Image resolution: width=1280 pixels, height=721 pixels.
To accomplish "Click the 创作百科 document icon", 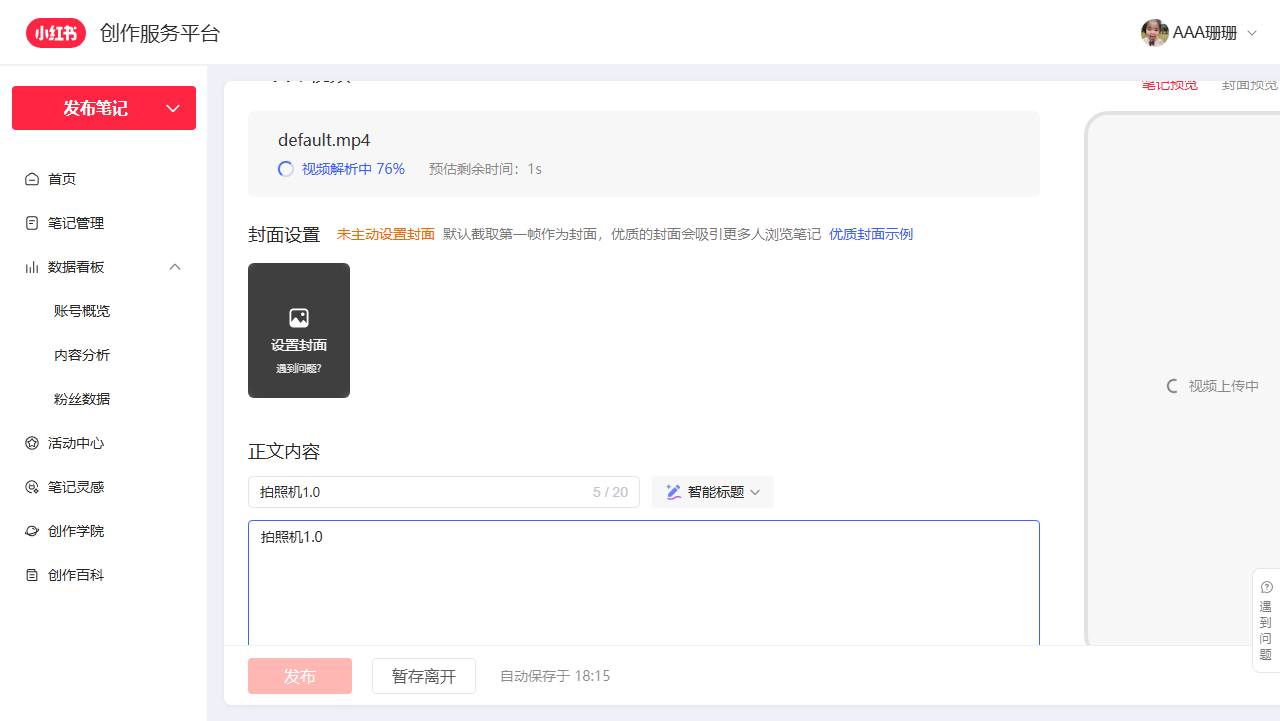I will tap(32, 575).
